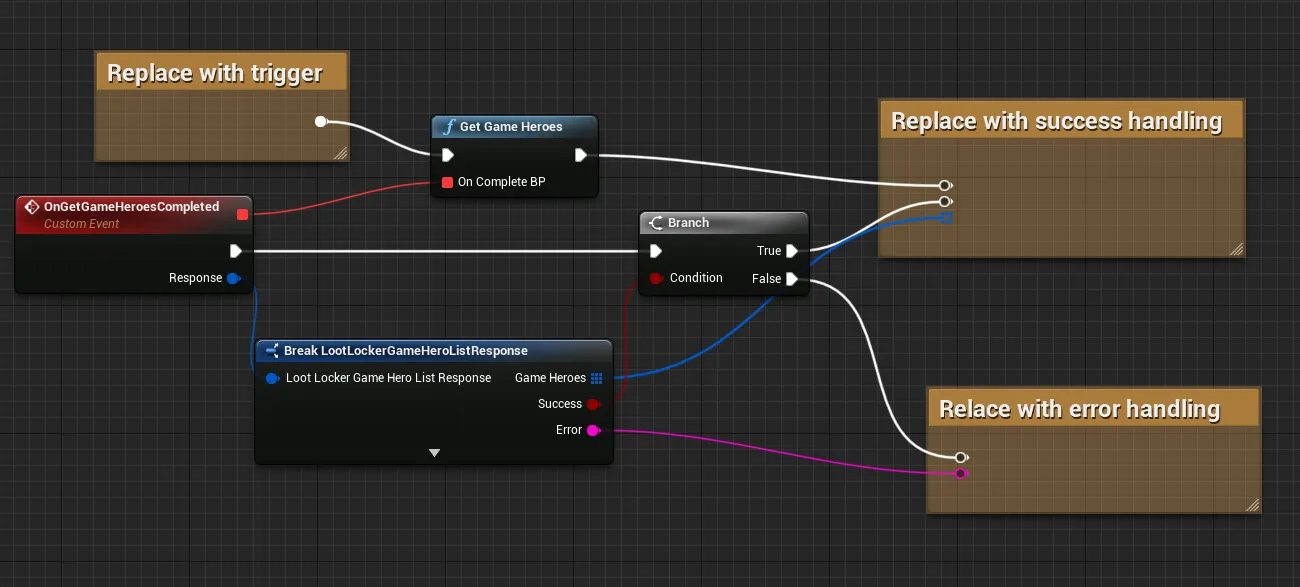Select the Branch node title
This screenshot has height=587, width=1300.
click(688, 223)
